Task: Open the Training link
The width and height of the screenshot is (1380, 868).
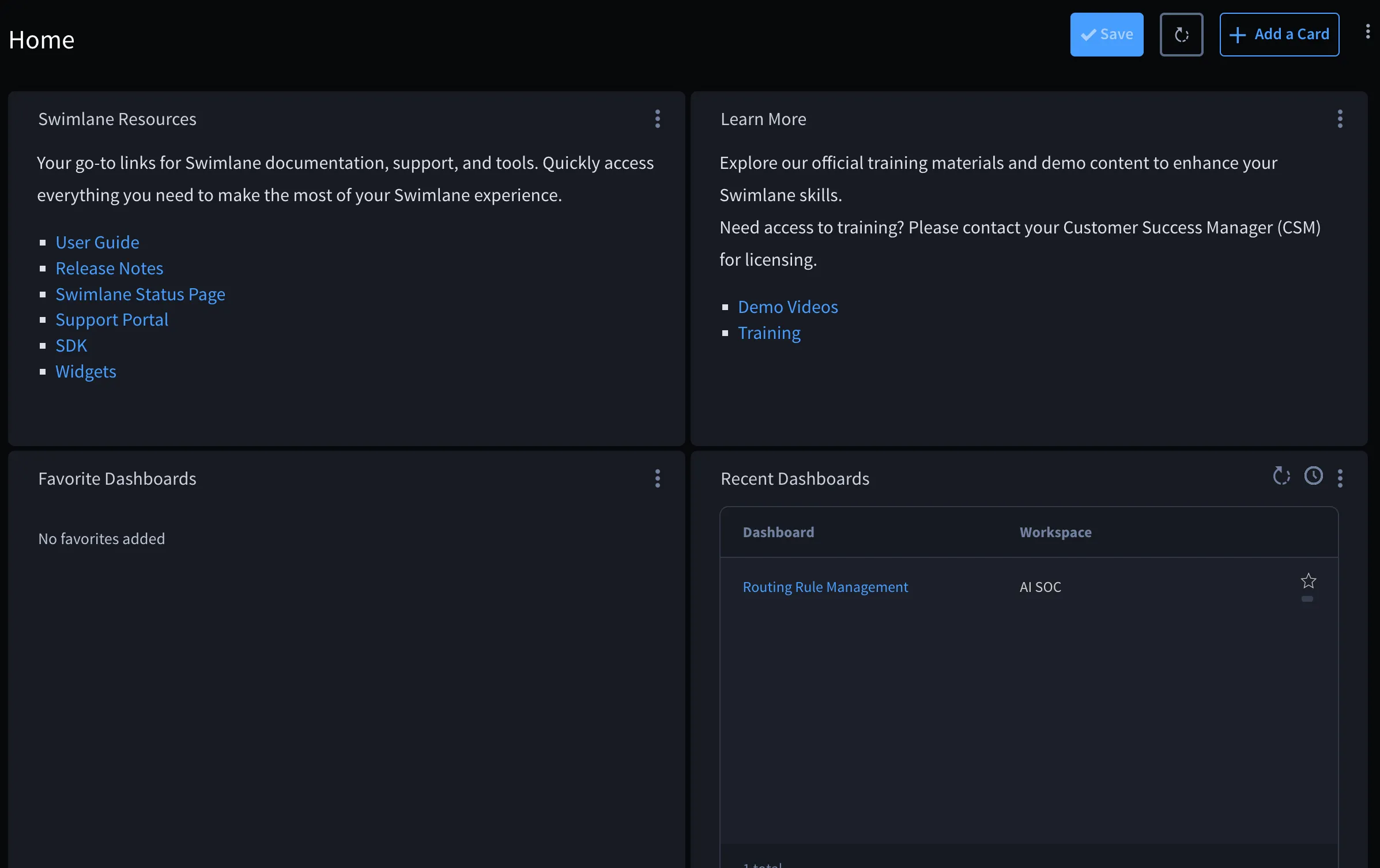Action: click(x=770, y=333)
